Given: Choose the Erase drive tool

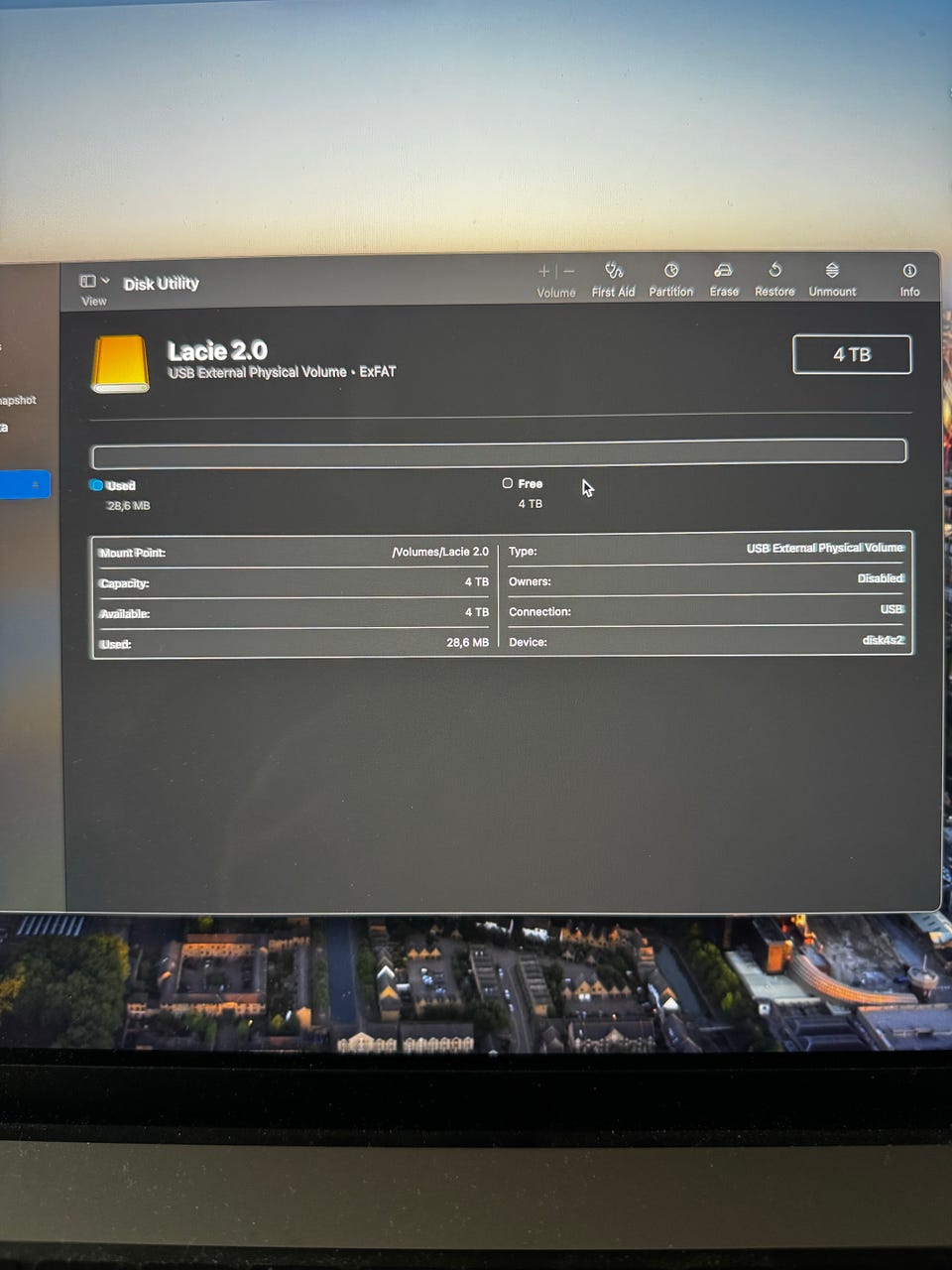Looking at the screenshot, I should (x=724, y=270).
